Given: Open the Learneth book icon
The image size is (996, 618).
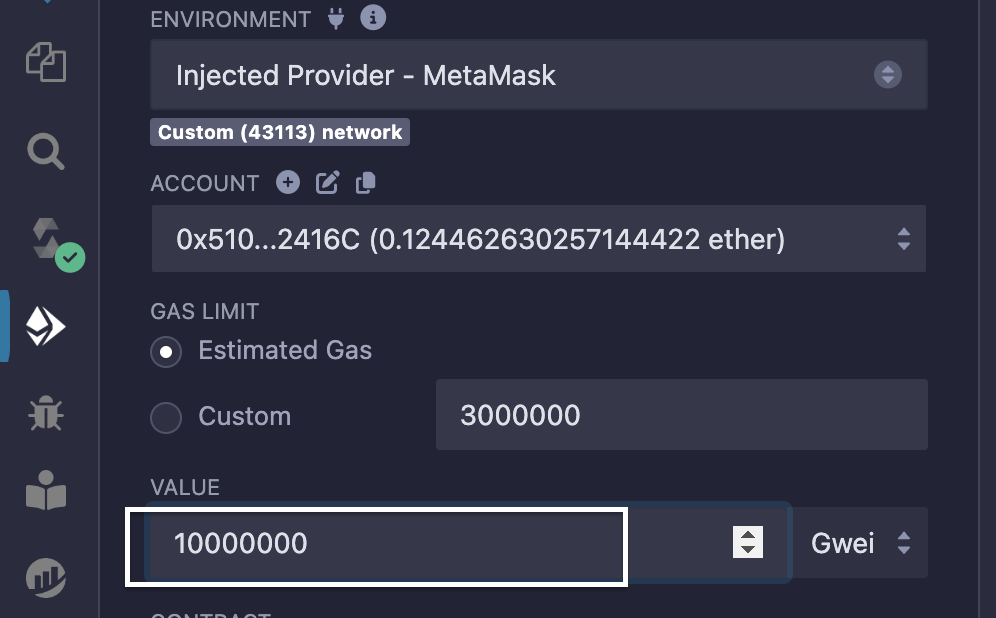Looking at the screenshot, I should tap(46, 493).
